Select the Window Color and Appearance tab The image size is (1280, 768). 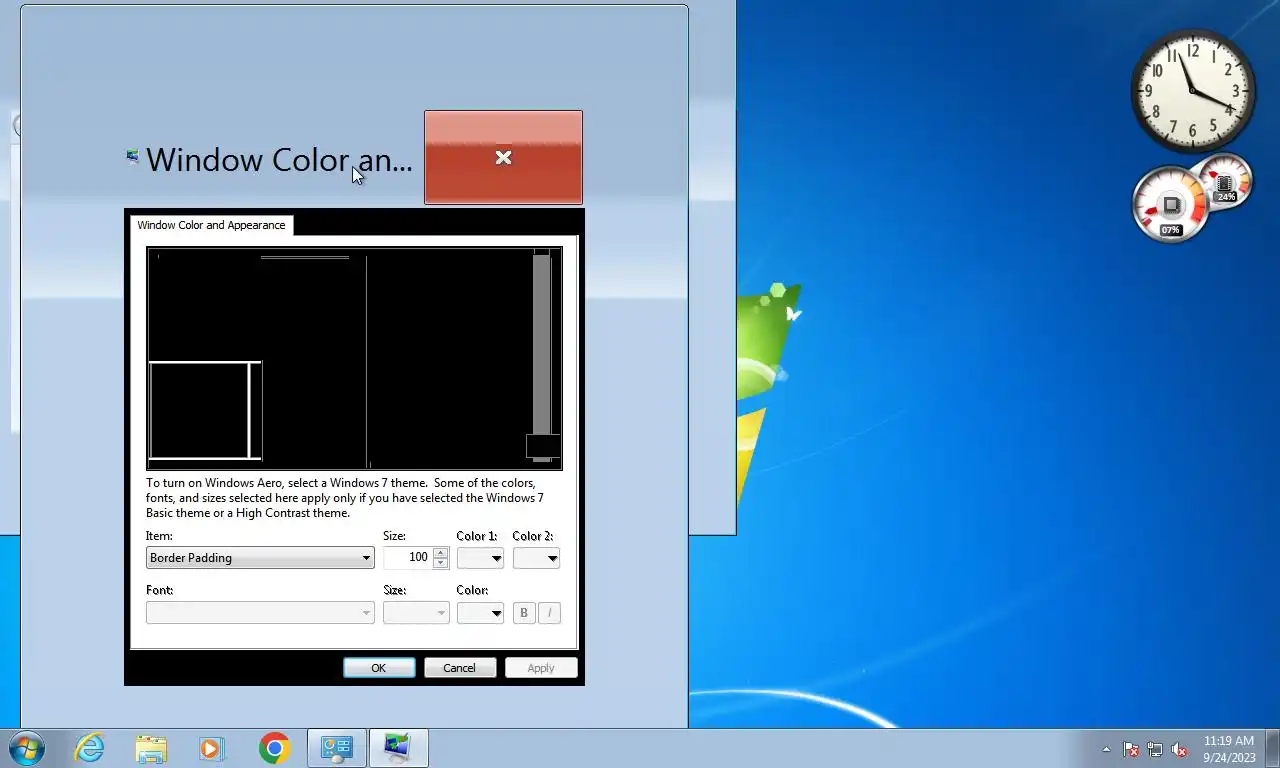211,225
